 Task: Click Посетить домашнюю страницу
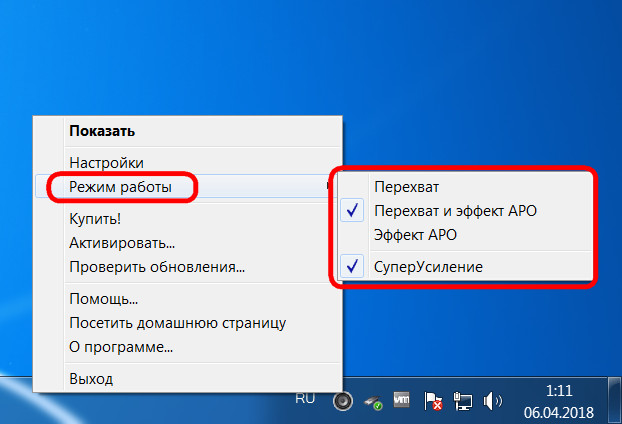[177, 322]
